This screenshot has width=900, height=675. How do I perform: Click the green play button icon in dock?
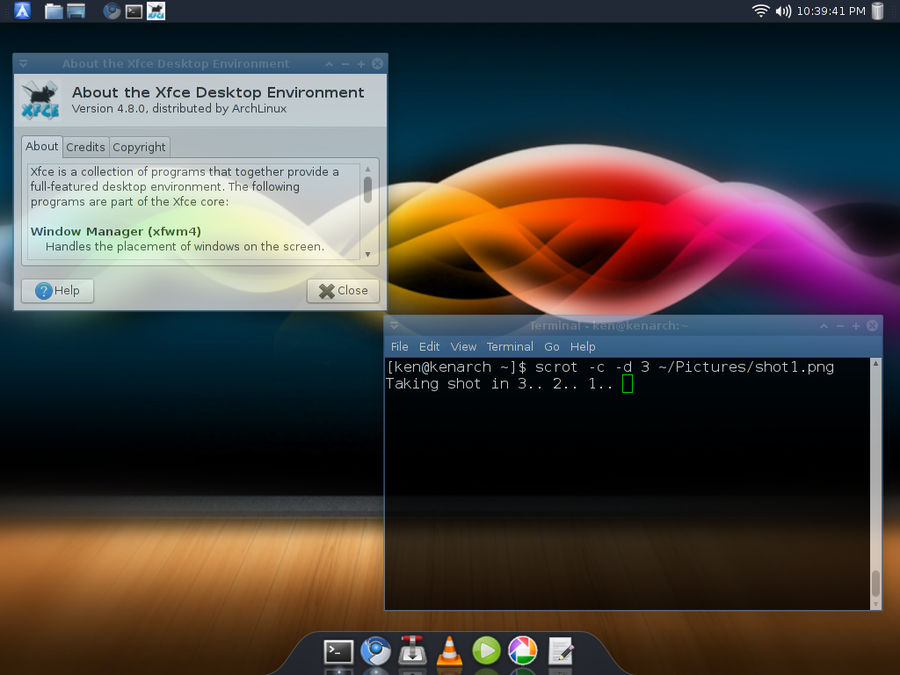click(x=486, y=651)
